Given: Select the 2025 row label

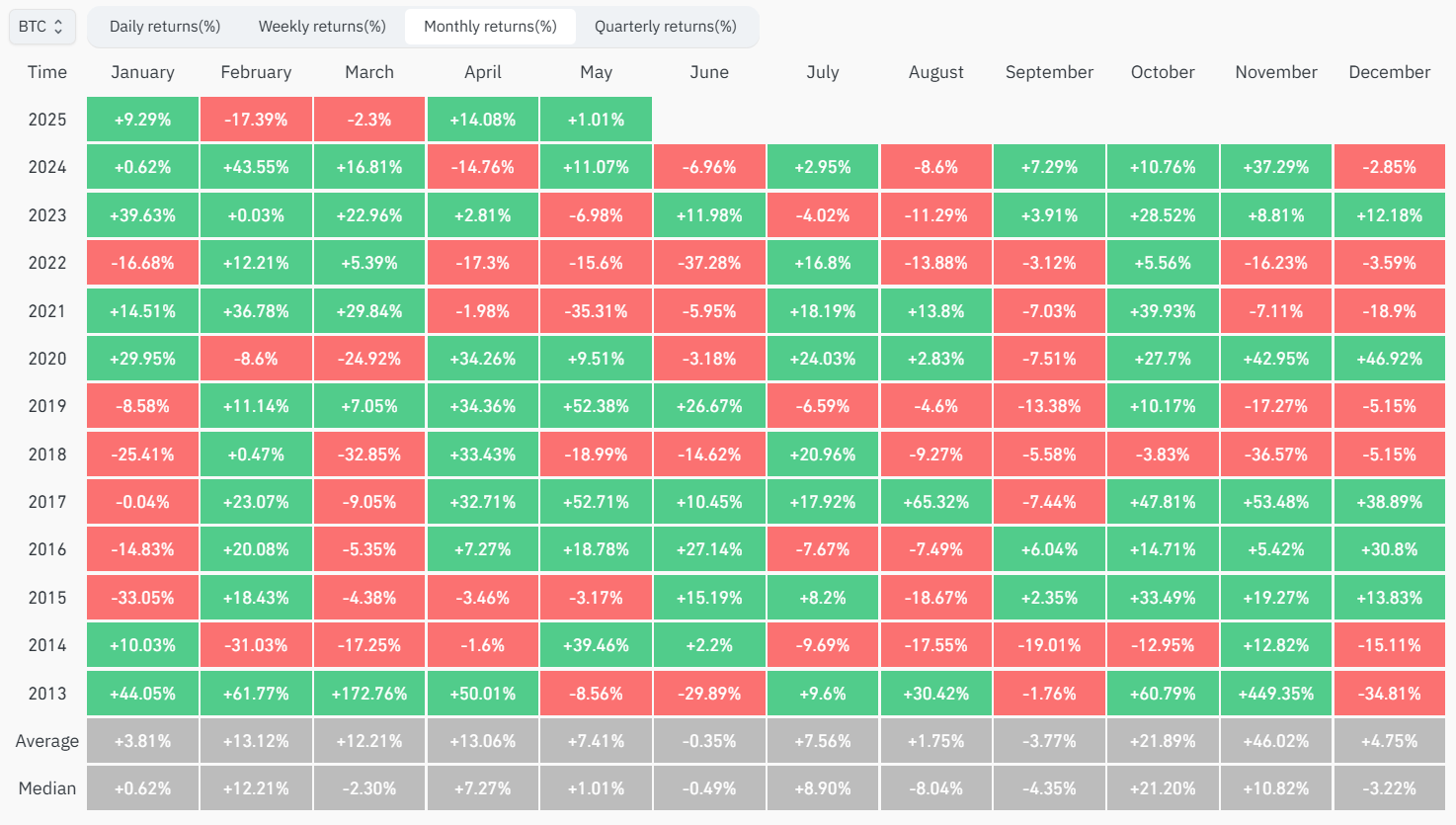Looking at the screenshot, I should point(47,120).
